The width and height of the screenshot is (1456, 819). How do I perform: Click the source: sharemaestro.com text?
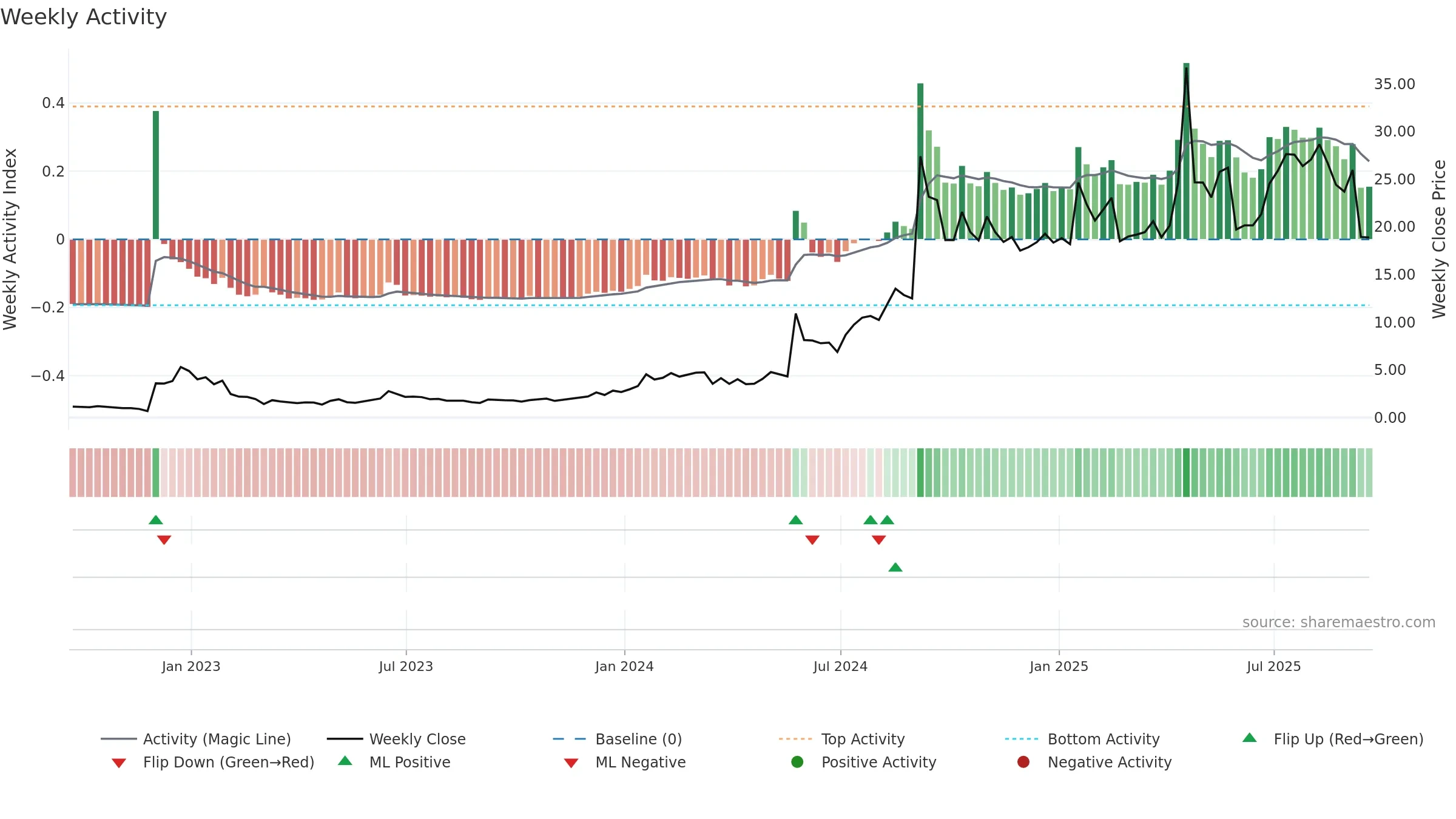(1339, 622)
